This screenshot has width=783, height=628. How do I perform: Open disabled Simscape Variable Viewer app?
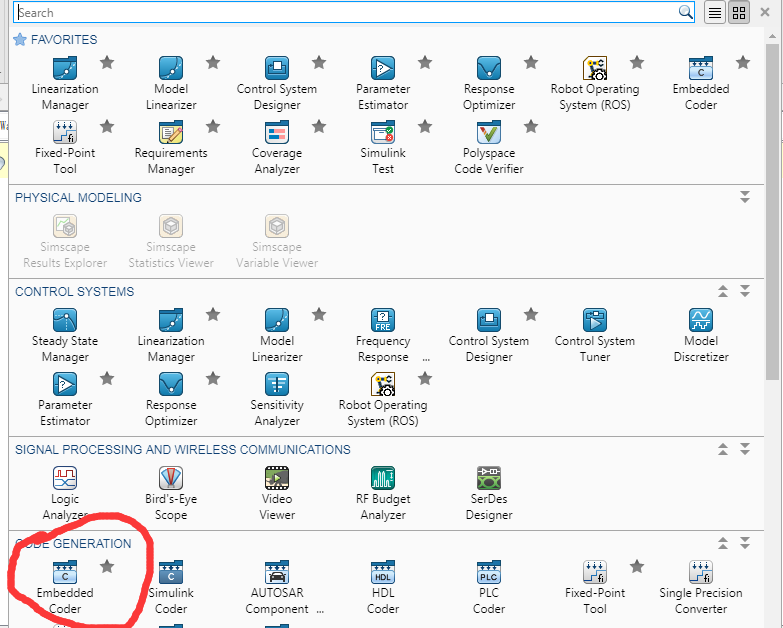click(x=277, y=242)
